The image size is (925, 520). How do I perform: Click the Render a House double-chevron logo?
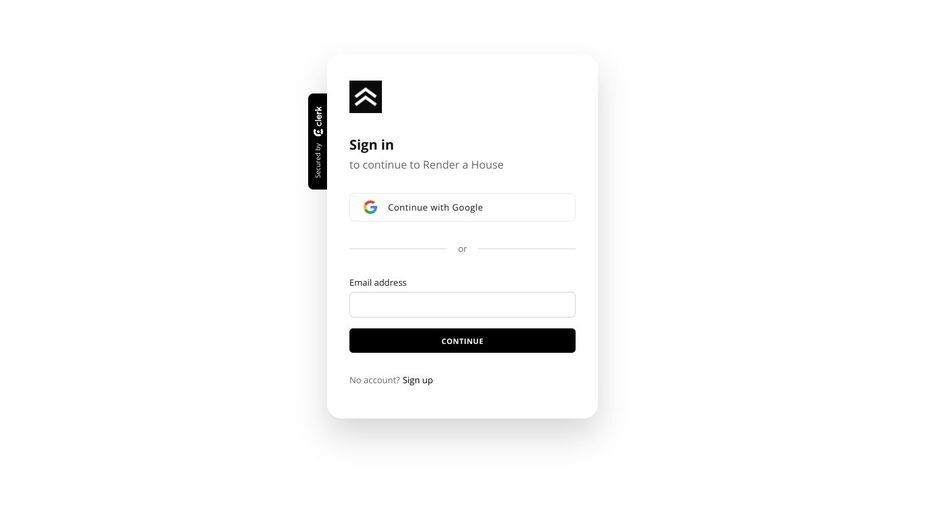pos(365,97)
